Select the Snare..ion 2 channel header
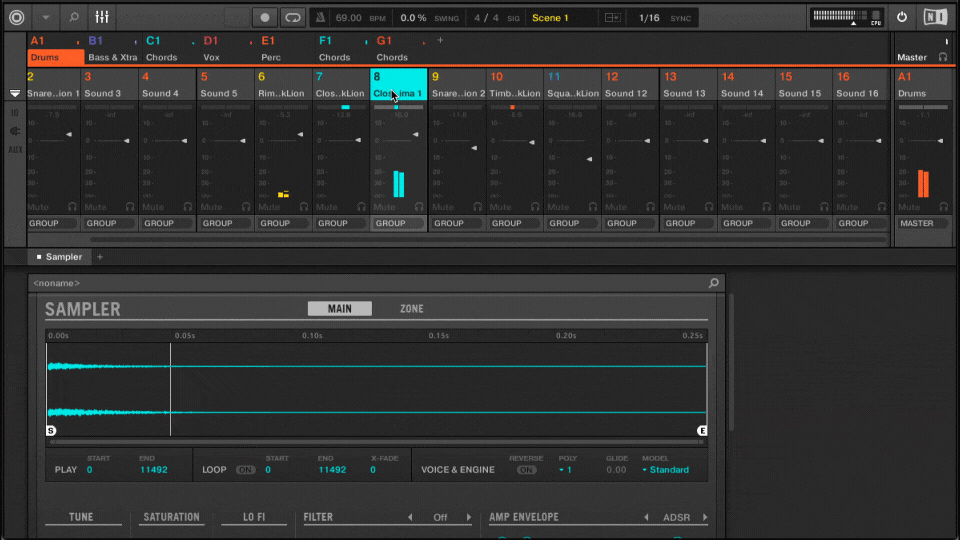The height and width of the screenshot is (540, 960). [x=457, y=84]
